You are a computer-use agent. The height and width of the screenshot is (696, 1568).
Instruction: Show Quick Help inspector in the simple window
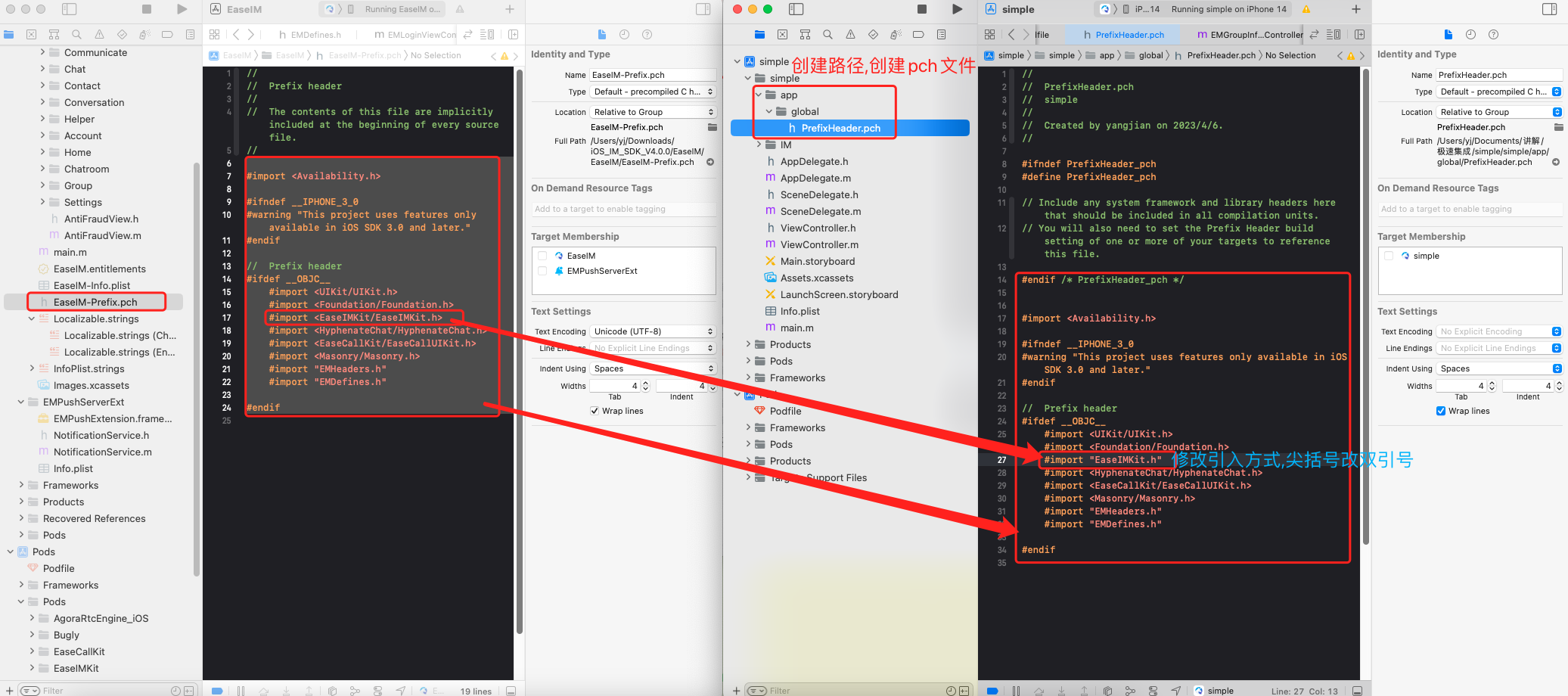[1493, 34]
